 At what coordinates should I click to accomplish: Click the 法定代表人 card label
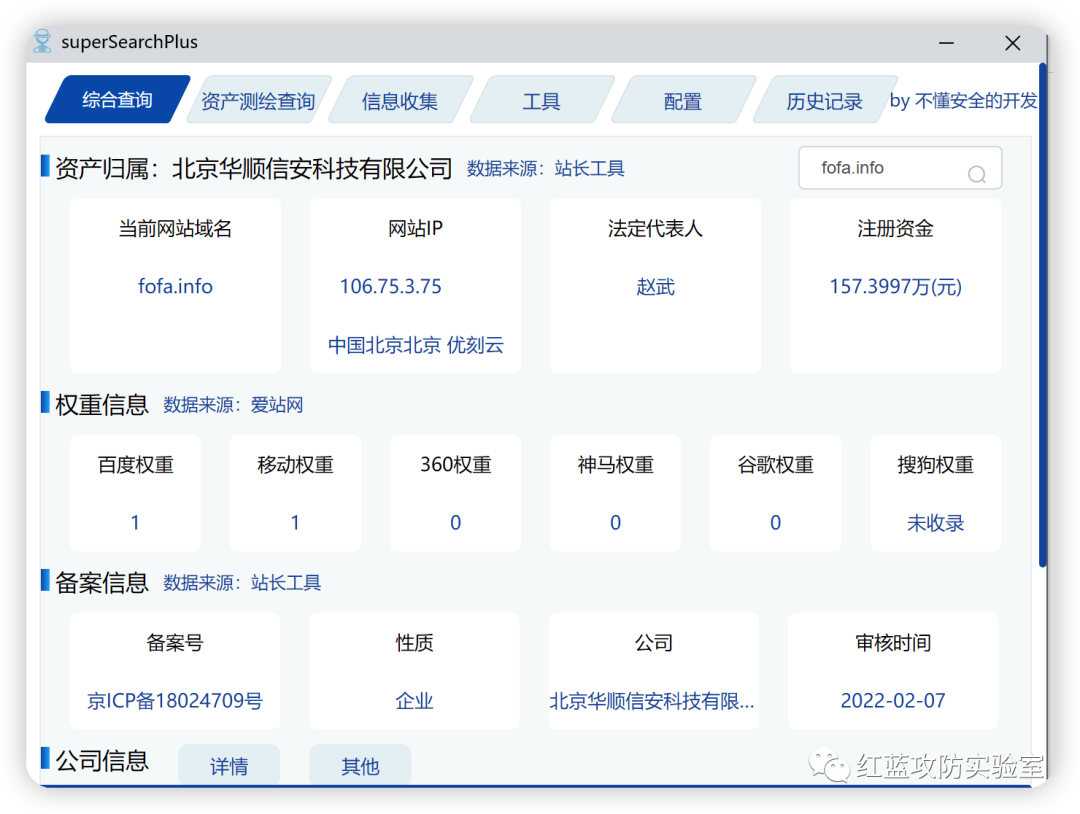(x=656, y=229)
